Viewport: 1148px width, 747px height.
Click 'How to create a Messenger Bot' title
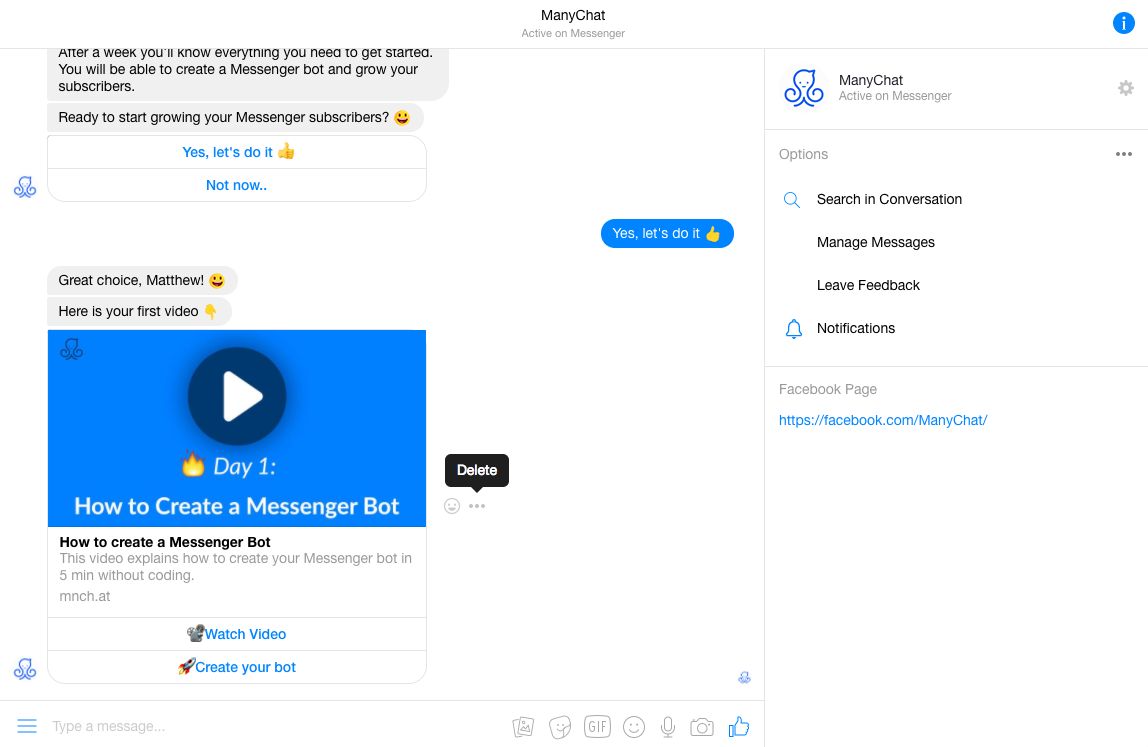point(165,543)
